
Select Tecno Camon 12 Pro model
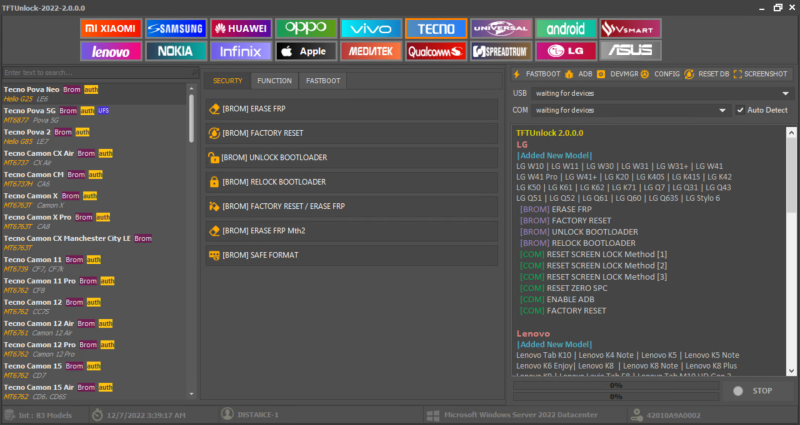tap(95, 349)
